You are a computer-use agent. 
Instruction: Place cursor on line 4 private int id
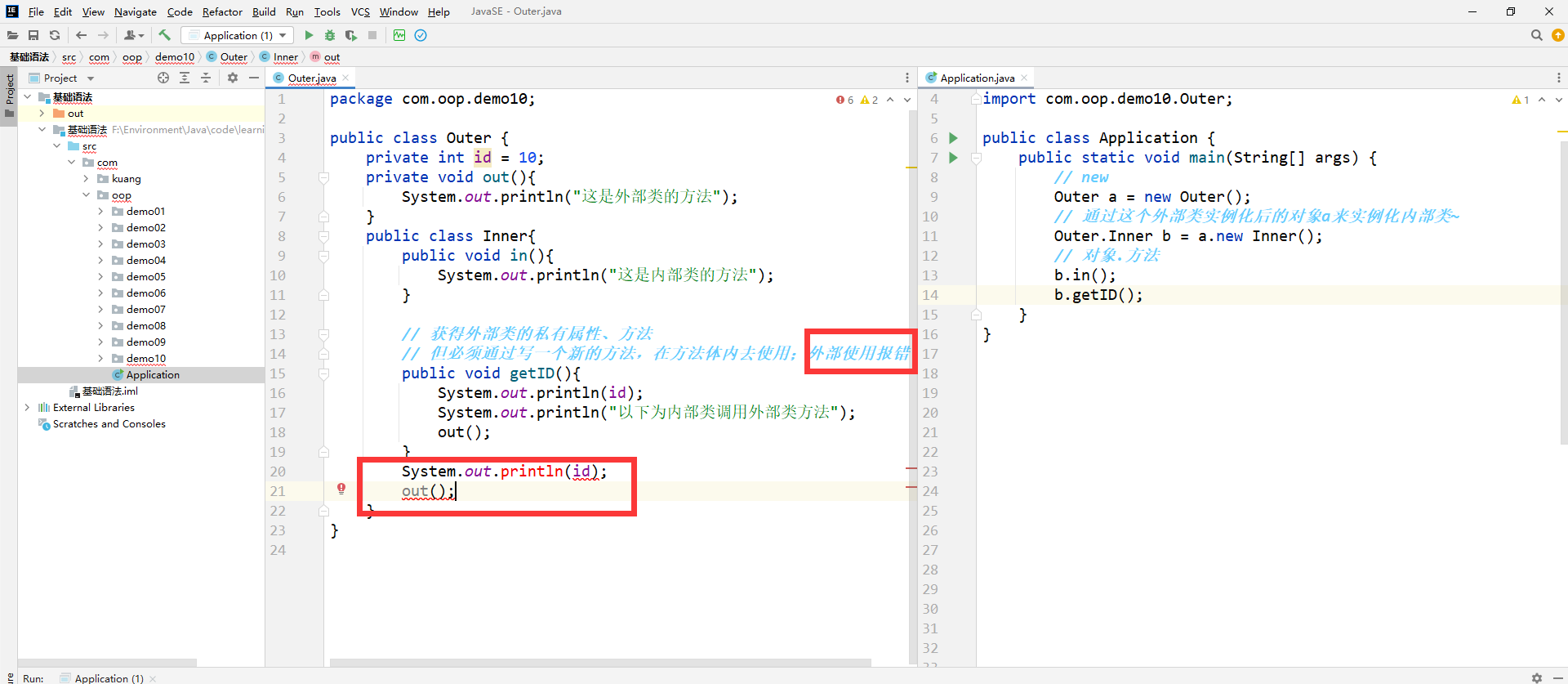tap(454, 158)
